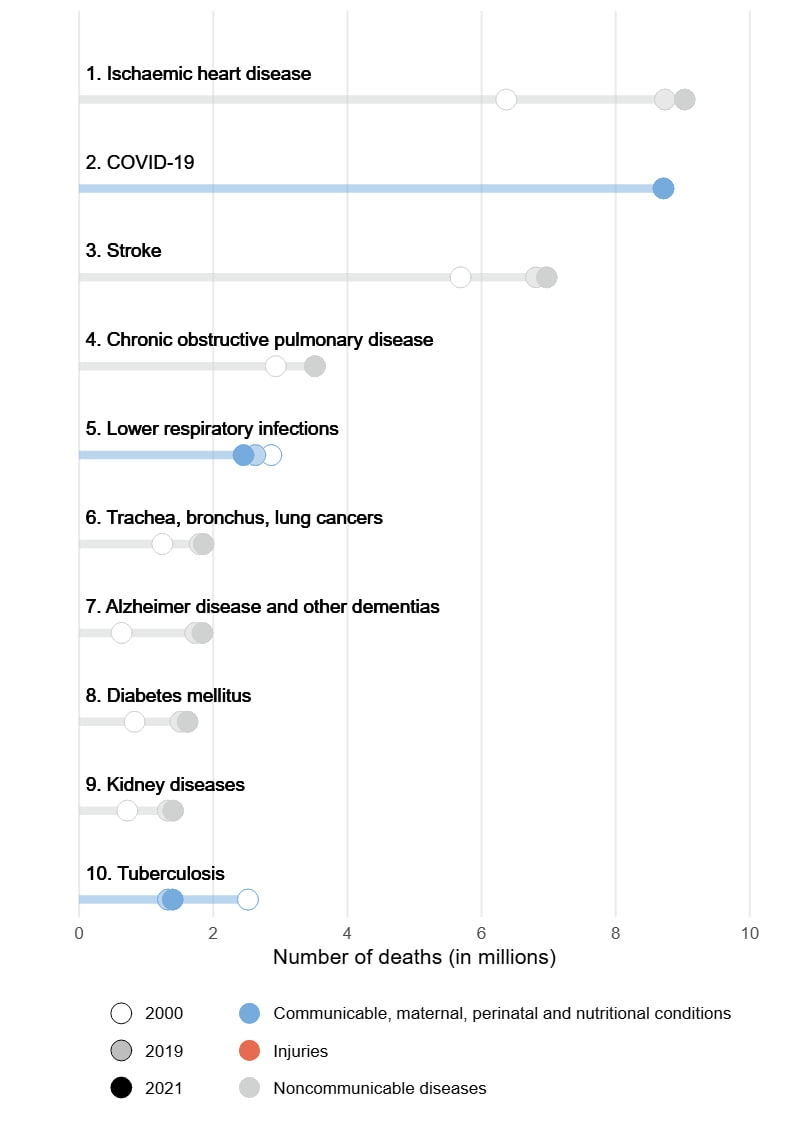Click the COVID-19 blue data point
794x1122 pixels.
[x=663, y=188]
